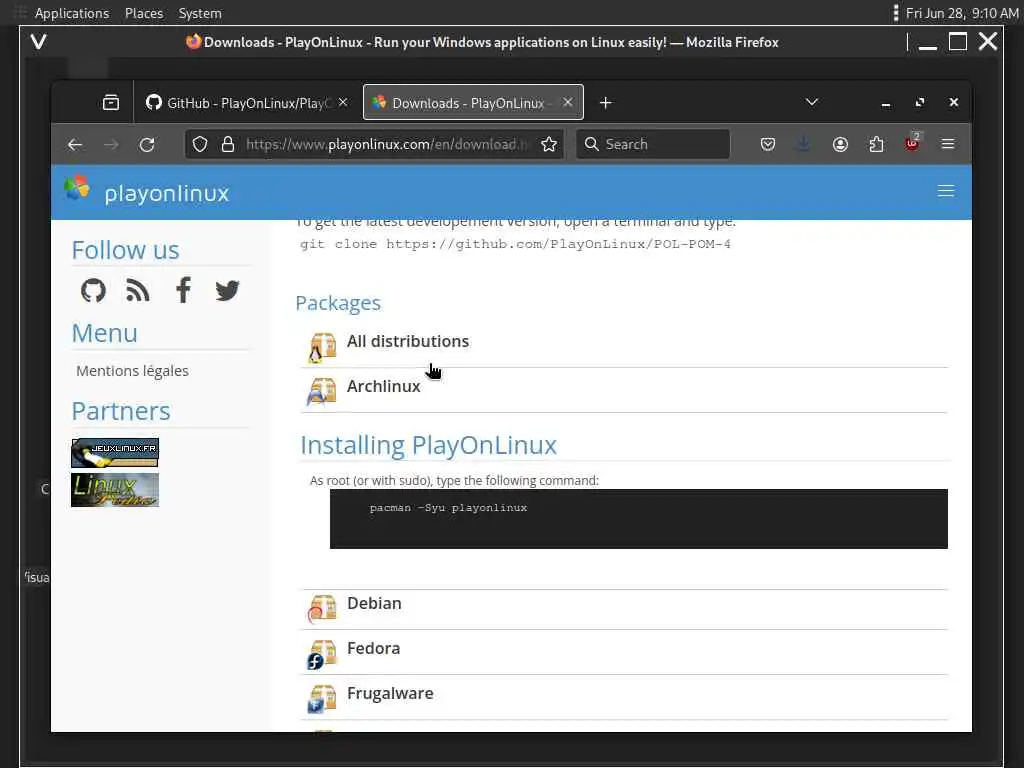Image resolution: width=1024 pixels, height=768 pixels.
Task: Click the Fedora package box icon
Action: [322, 654]
